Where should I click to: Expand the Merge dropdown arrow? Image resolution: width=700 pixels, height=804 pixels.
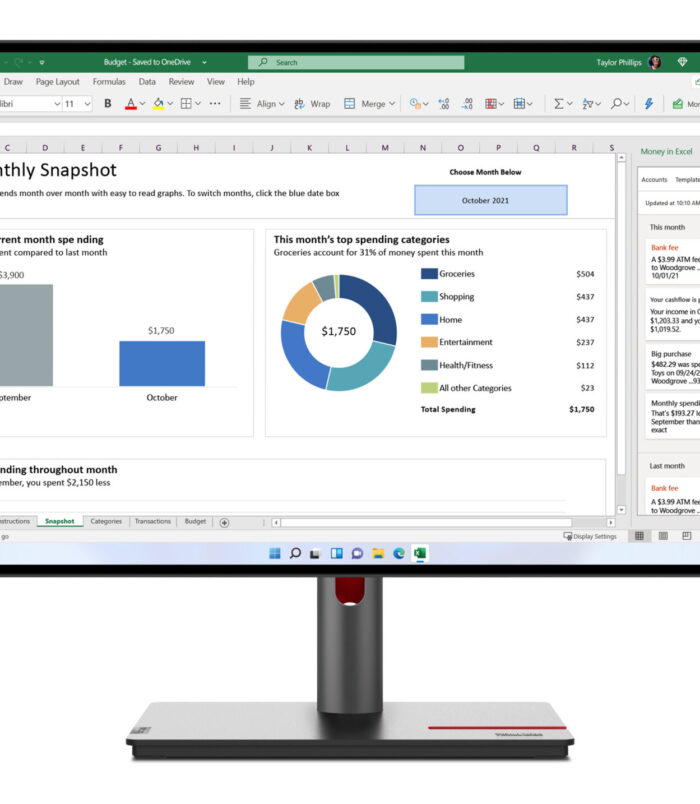392,104
